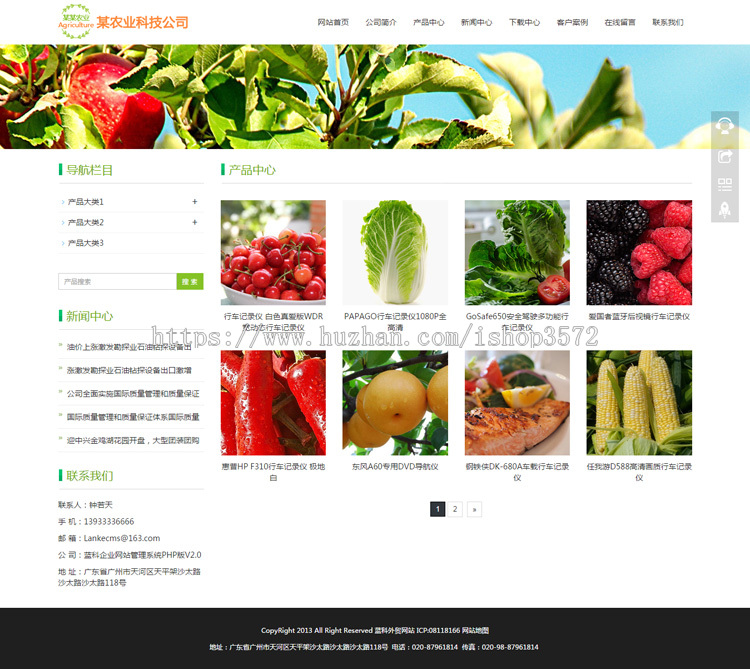Open news 涨激发勘探业石油钻探设备出口激增

click(129, 370)
